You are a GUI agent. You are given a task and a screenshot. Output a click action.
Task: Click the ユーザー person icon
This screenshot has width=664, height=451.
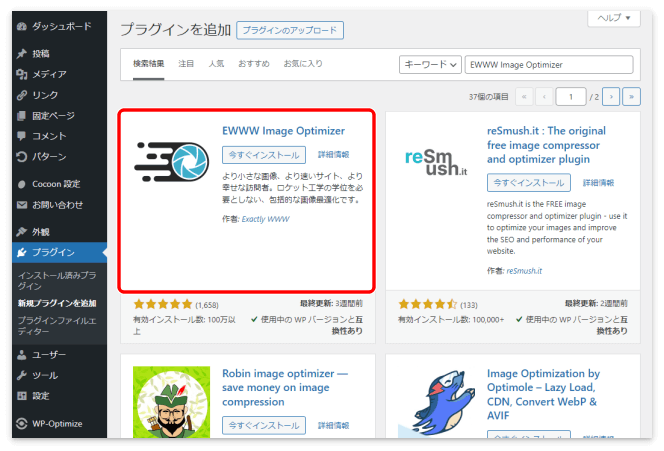pyautogui.click(x=22, y=355)
